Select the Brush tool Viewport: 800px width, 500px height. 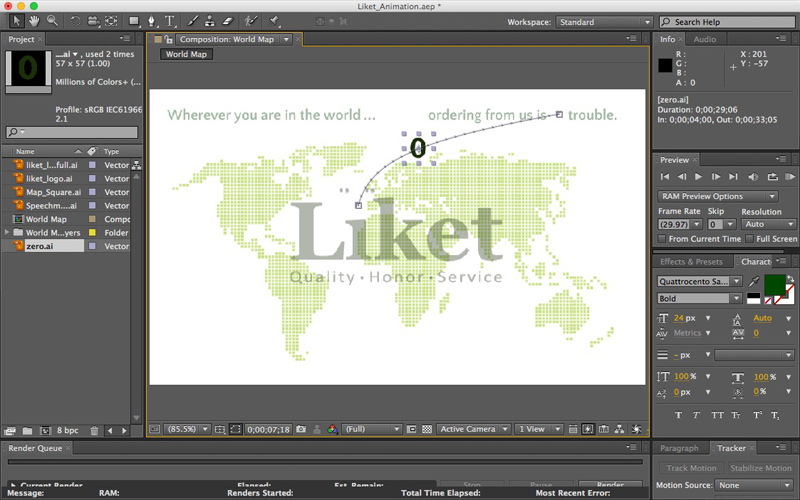click(193, 21)
